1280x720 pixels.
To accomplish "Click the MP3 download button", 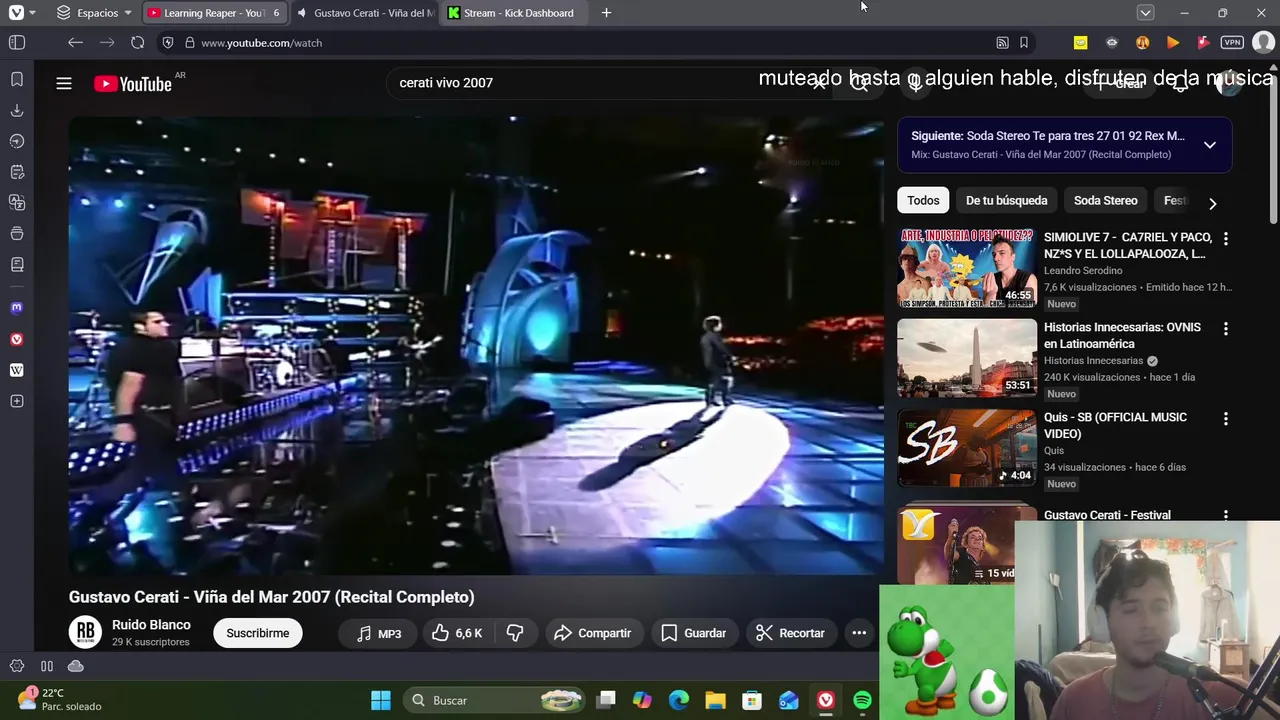I will pyautogui.click(x=379, y=633).
